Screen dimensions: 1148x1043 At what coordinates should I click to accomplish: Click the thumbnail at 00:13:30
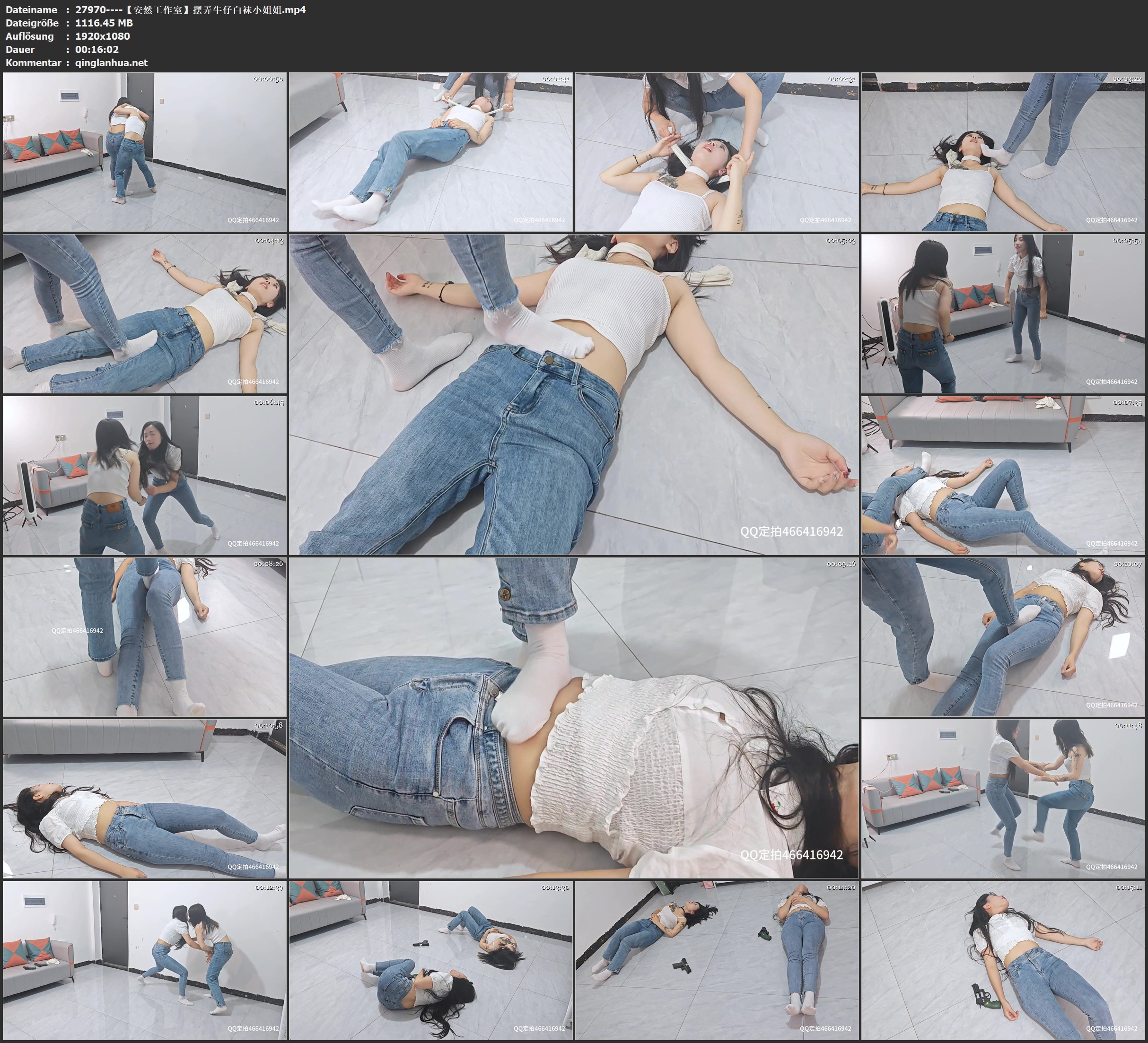pyautogui.click(x=430, y=960)
